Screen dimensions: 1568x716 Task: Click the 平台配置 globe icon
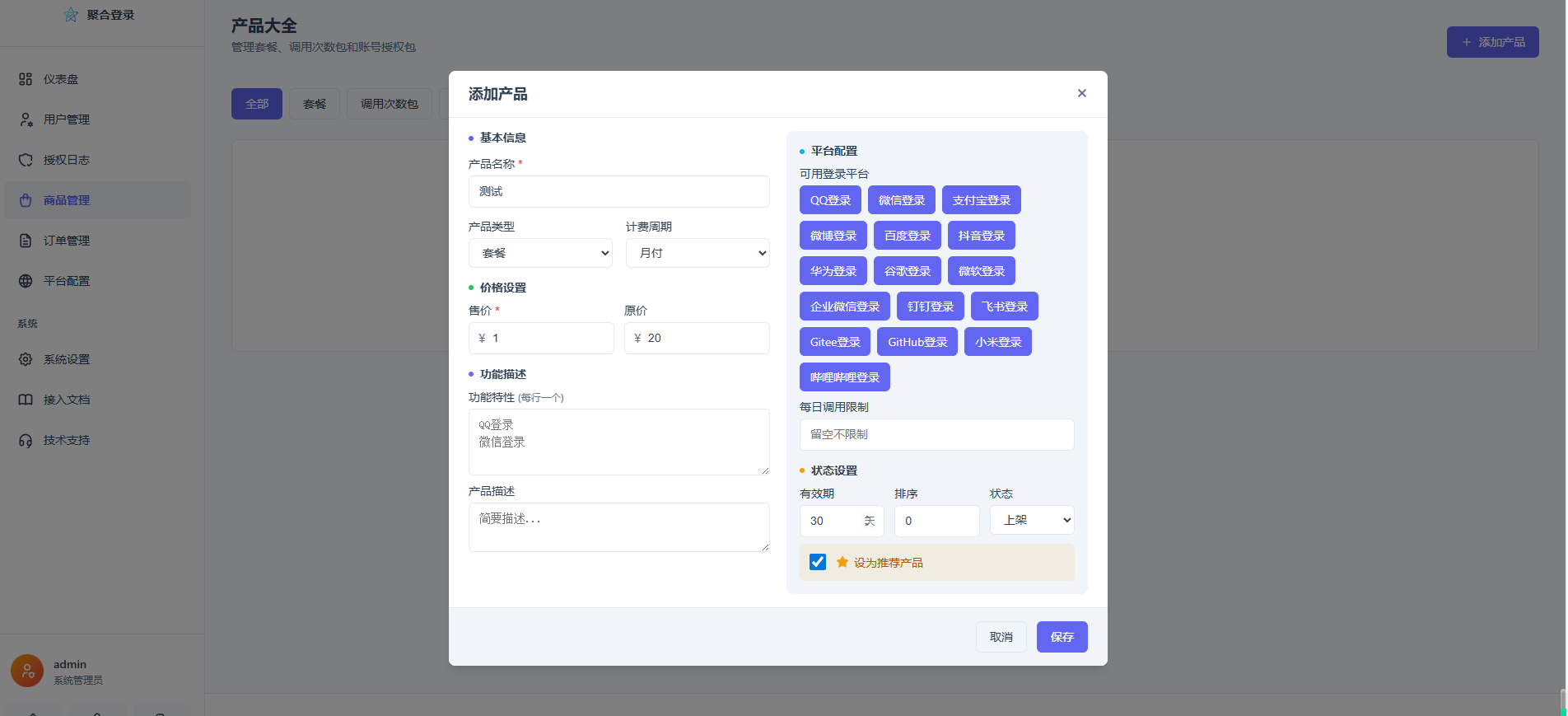[x=26, y=281]
